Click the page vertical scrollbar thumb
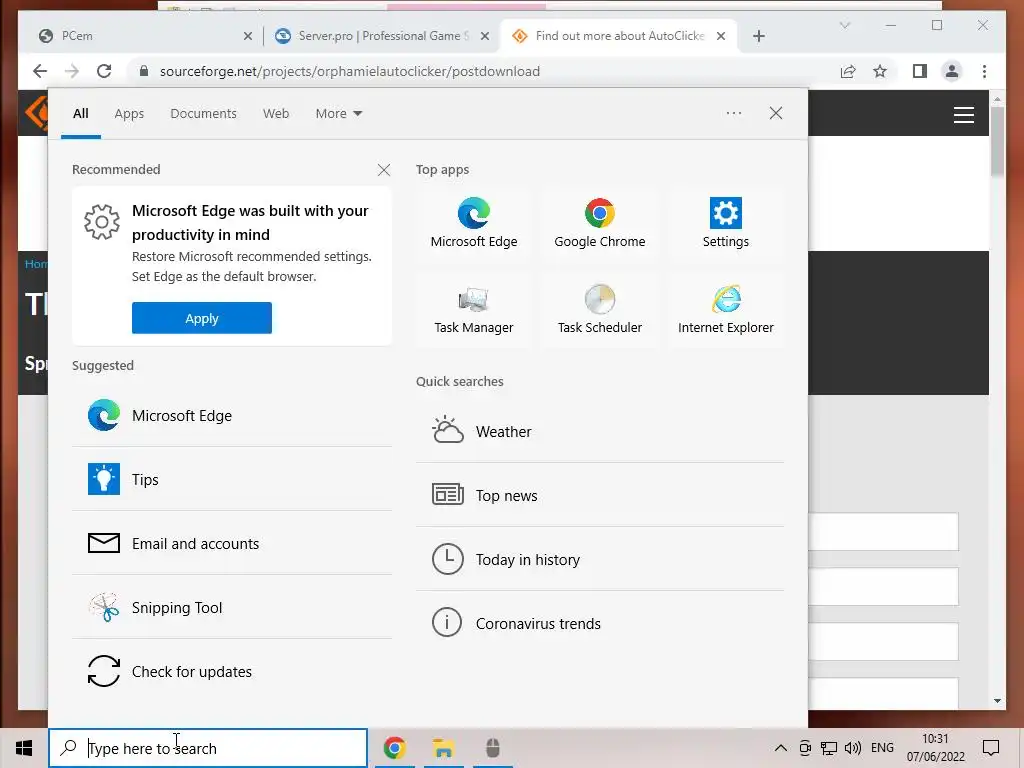 click(x=997, y=141)
